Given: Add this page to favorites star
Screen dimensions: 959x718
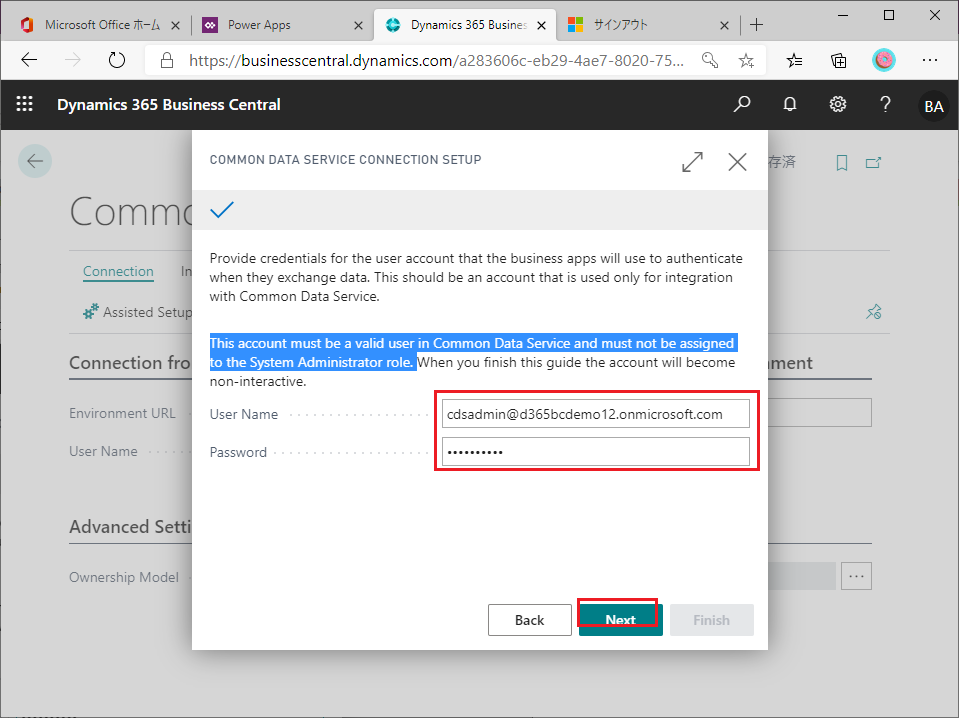Looking at the screenshot, I should pyautogui.click(x=746, y=60).
